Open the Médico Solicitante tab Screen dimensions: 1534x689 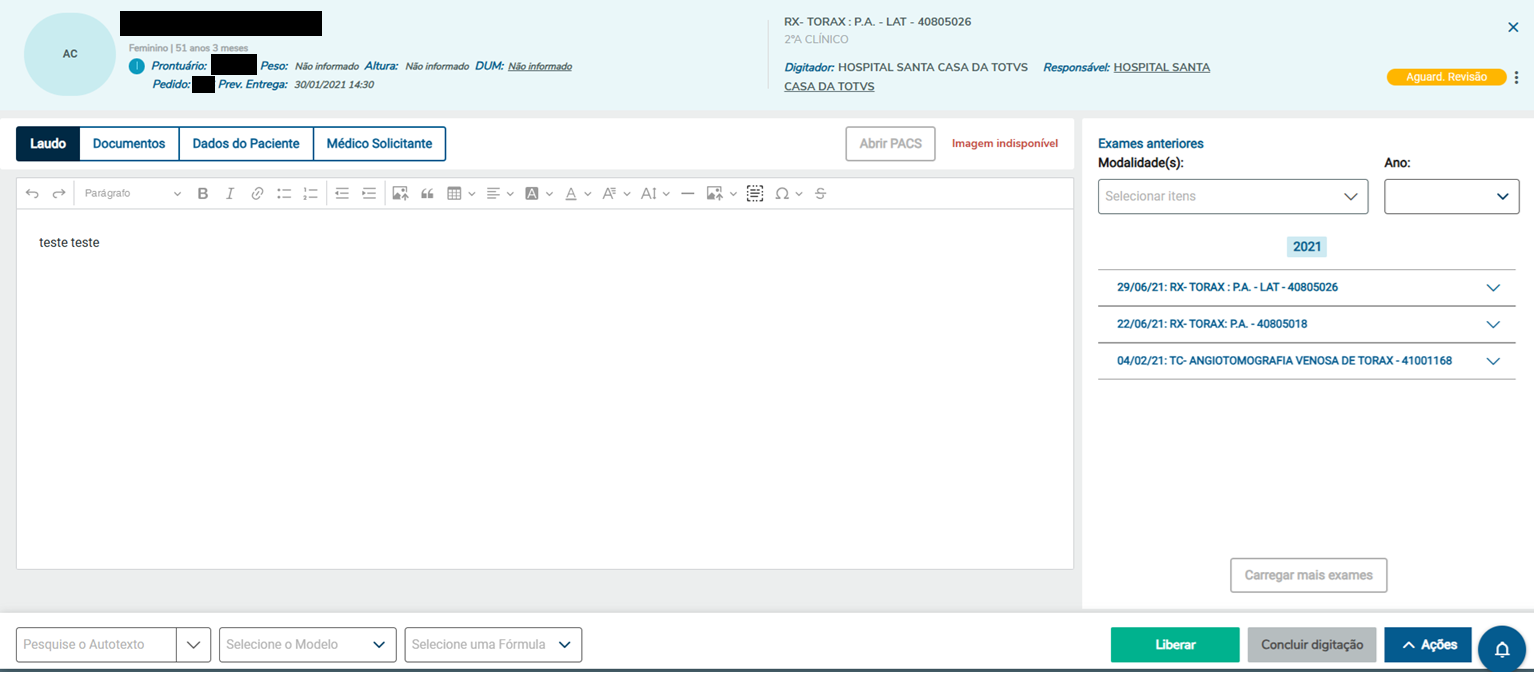pos(379,144)
